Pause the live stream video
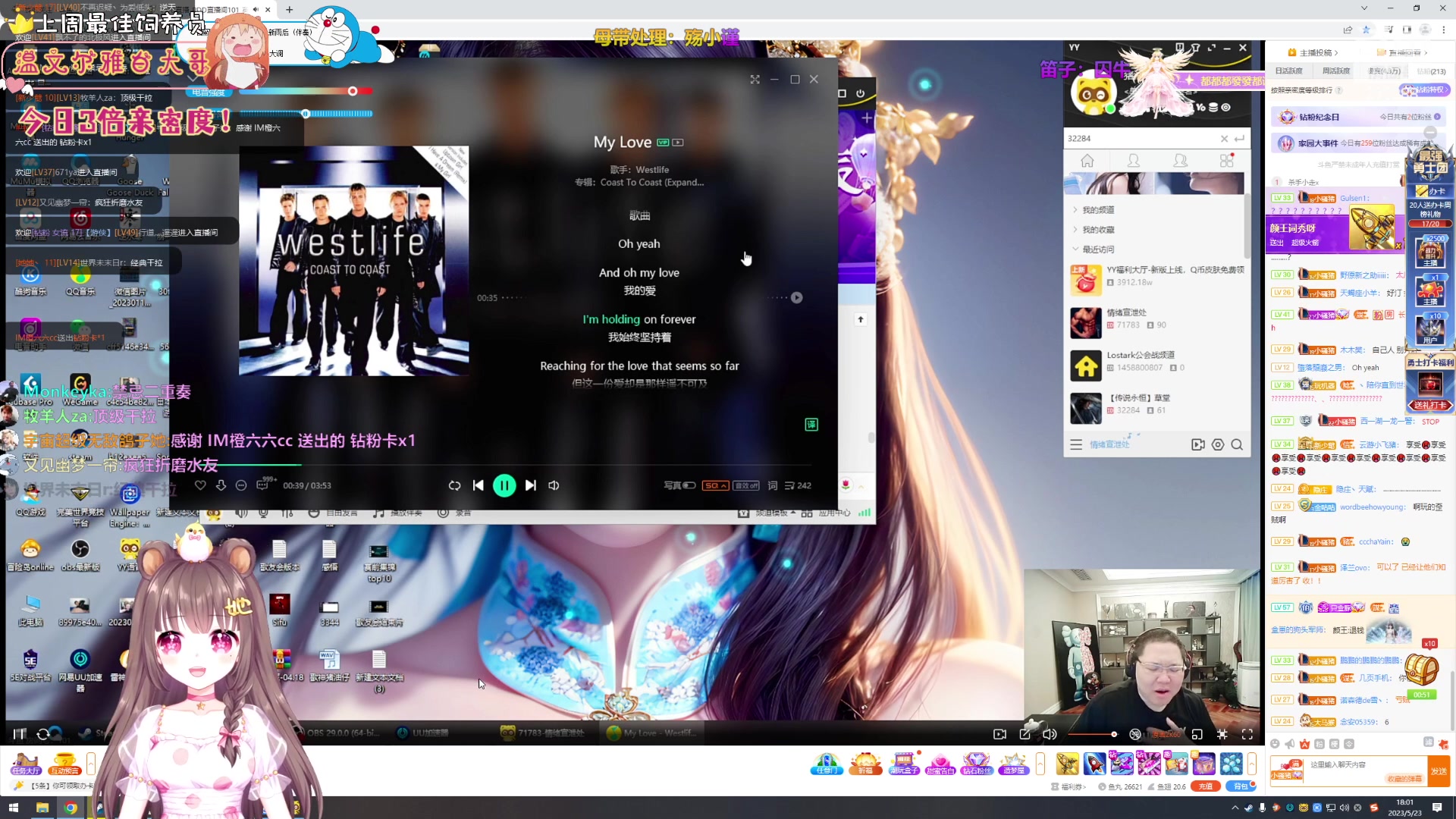 (x=20, y=734)
